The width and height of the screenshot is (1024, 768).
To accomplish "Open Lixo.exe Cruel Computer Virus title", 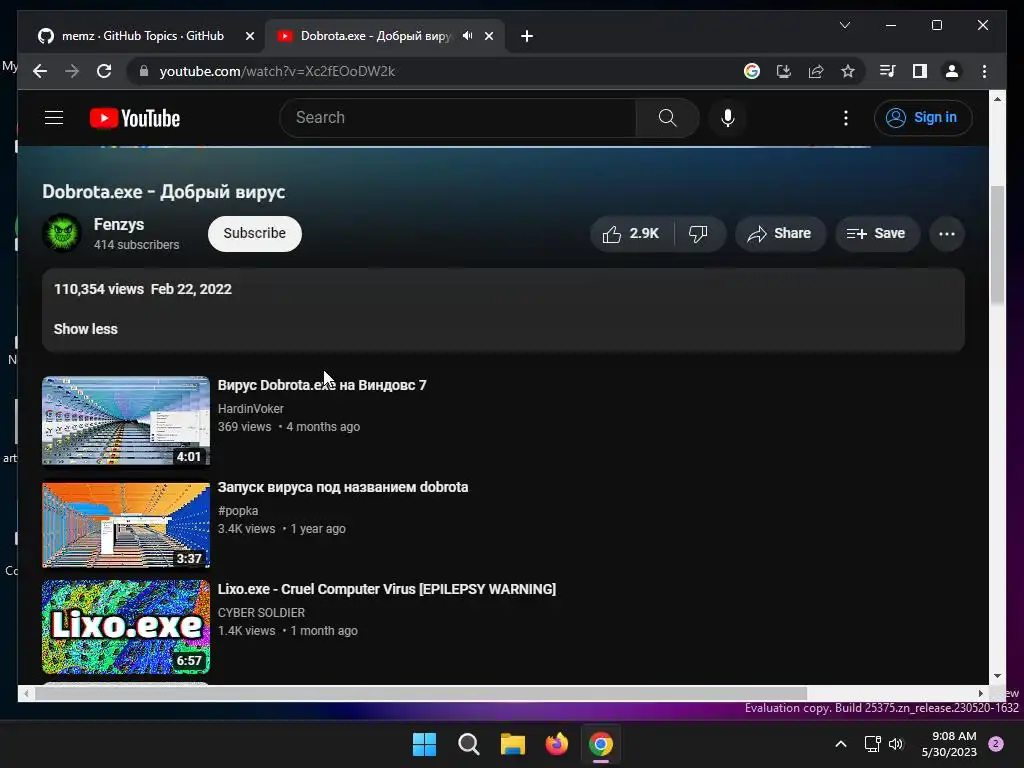I will tap(387, 589).
